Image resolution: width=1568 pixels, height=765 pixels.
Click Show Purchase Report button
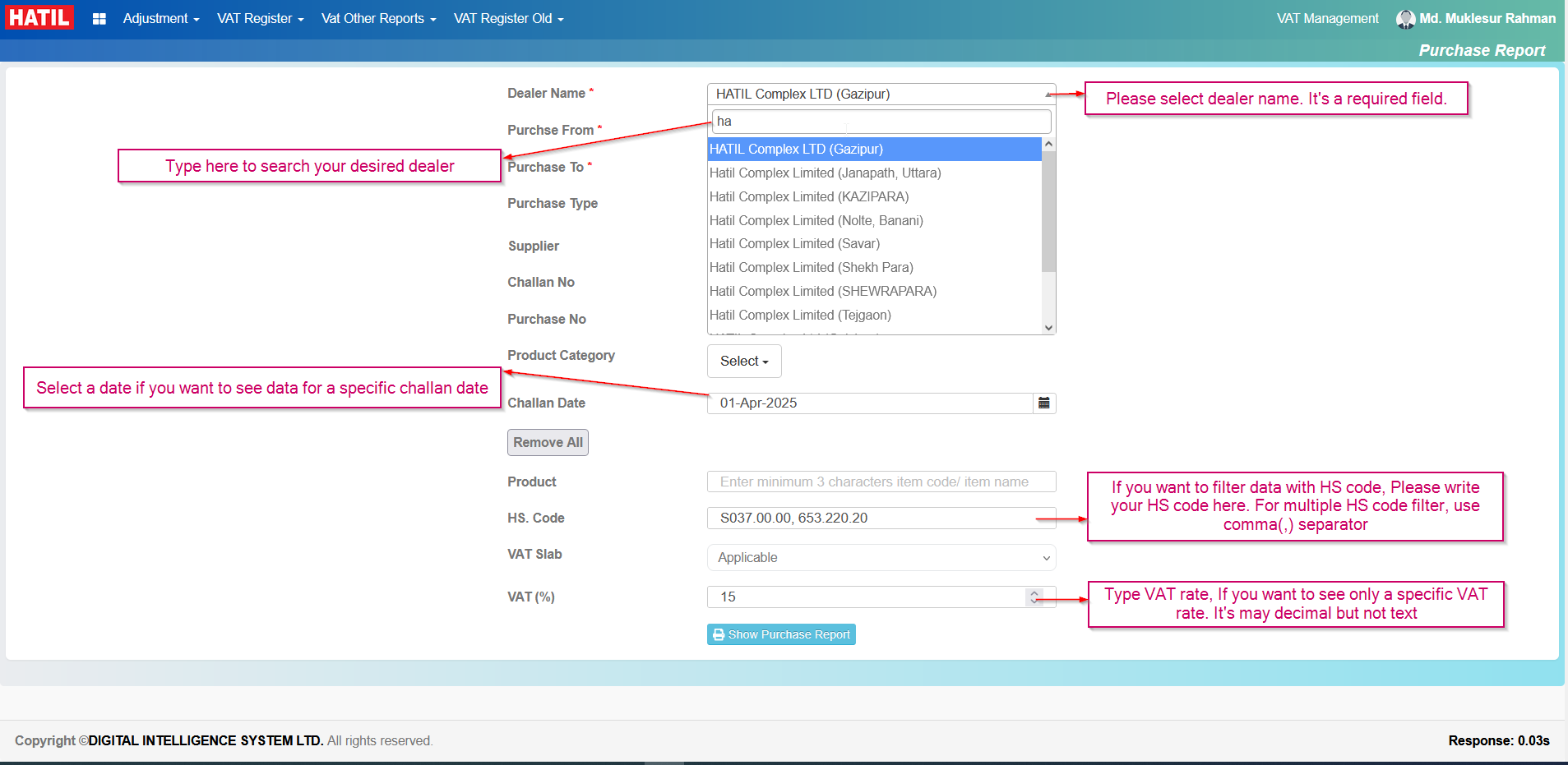pyautogui.click(x=781, y=635)
